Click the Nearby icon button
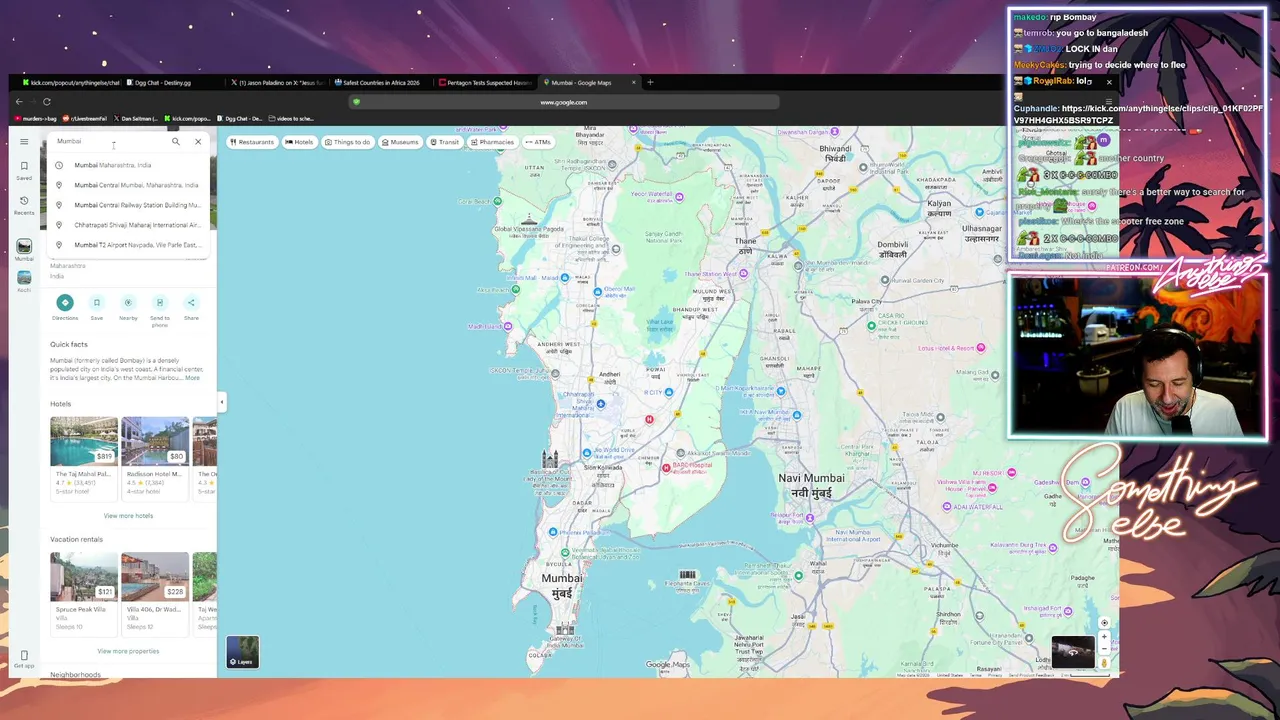1280x720 pixels. pyautogui.click(x=128, y=303)
